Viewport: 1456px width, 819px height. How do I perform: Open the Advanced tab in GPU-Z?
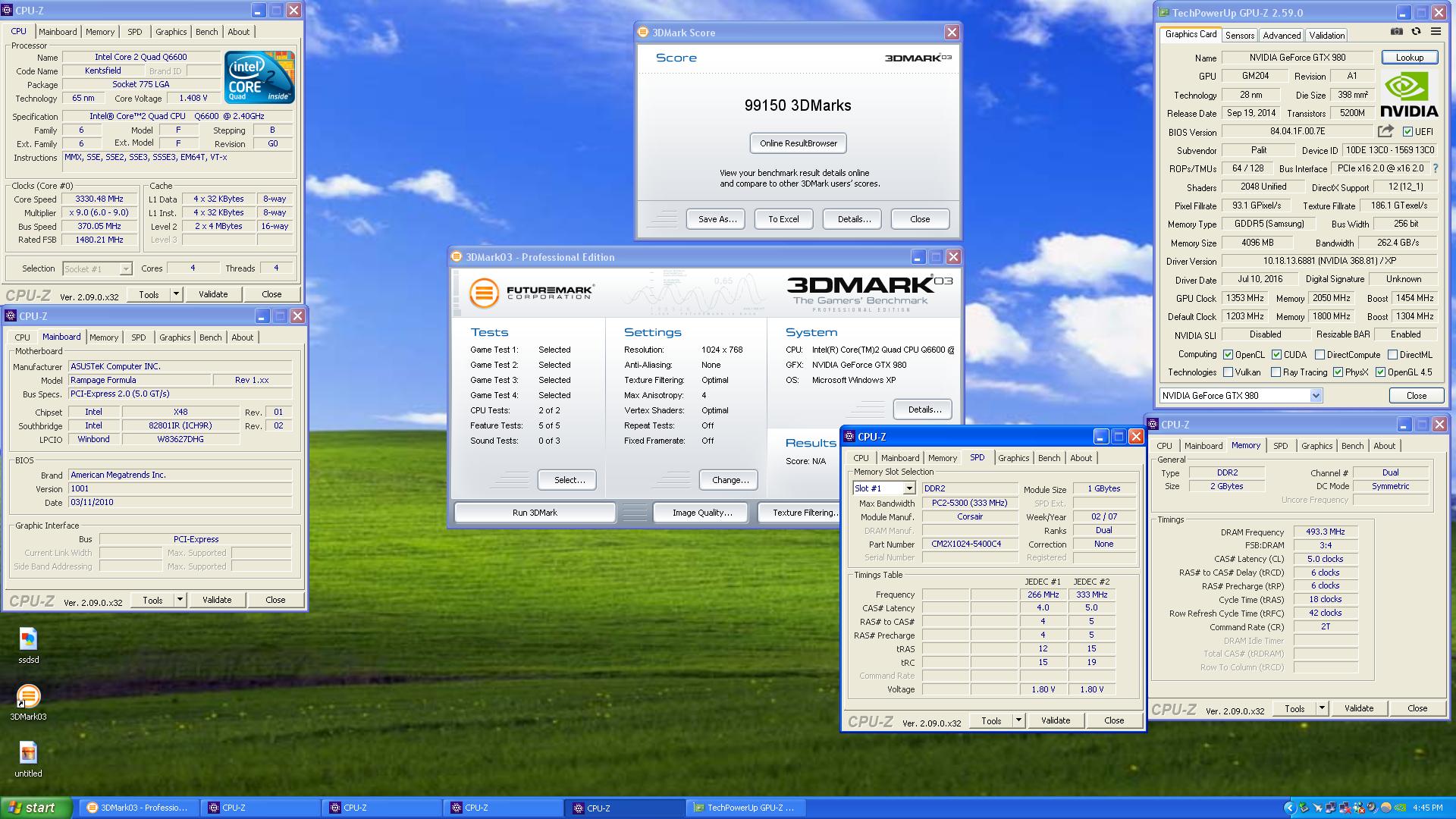point(1282,36)
